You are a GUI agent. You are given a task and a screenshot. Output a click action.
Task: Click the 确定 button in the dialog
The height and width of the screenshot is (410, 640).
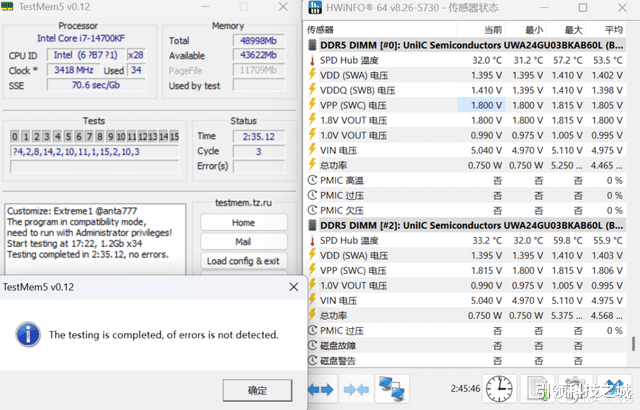click(257, 390)
